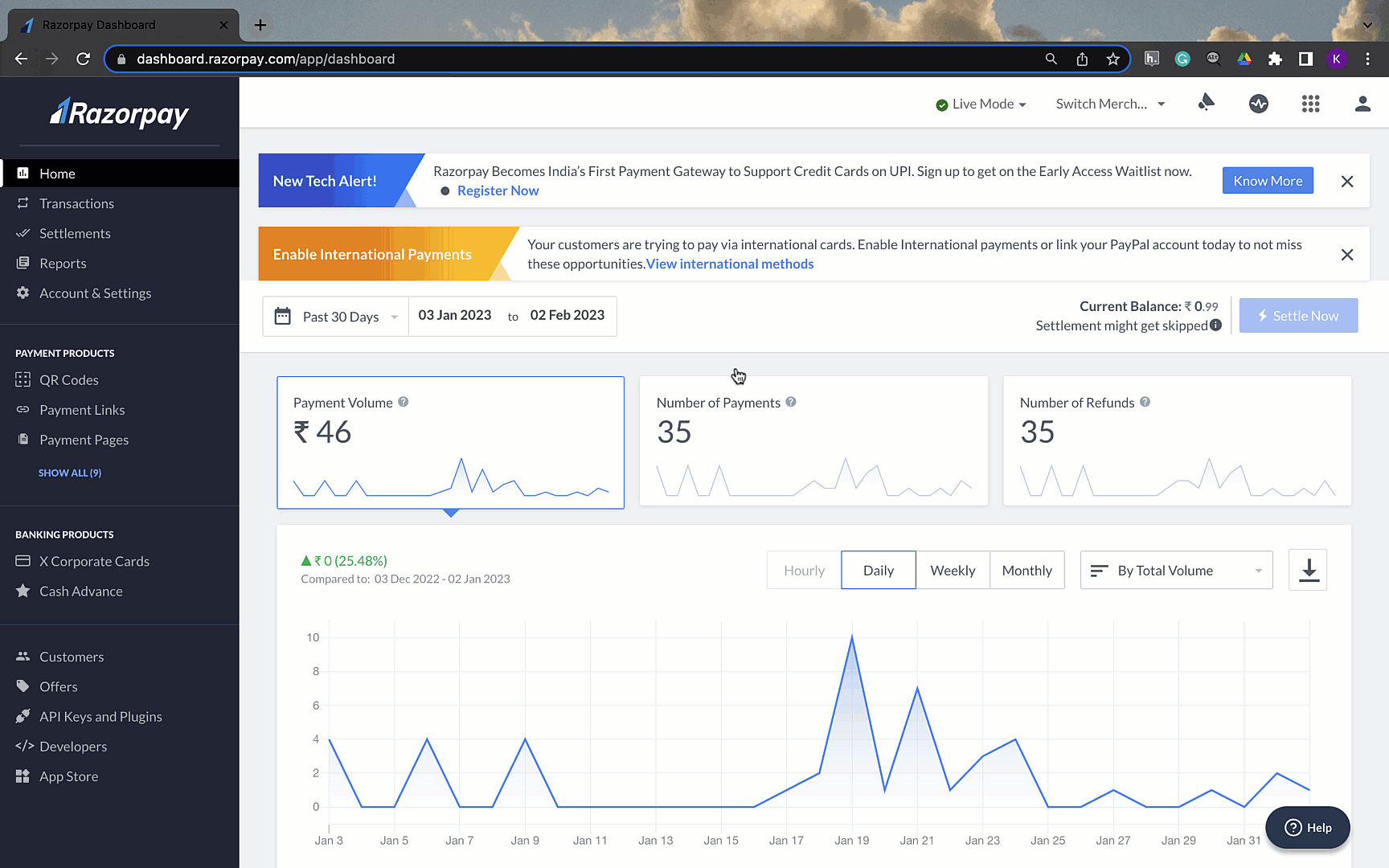Open App Store in the sidebar

(x=120, y=776)
